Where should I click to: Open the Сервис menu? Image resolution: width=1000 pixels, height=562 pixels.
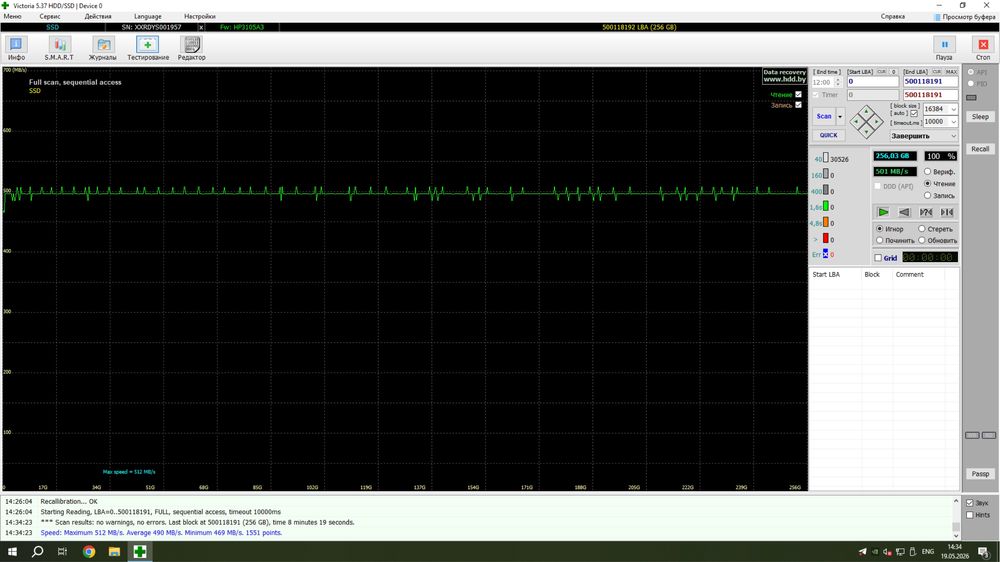(x=50, y=17)
